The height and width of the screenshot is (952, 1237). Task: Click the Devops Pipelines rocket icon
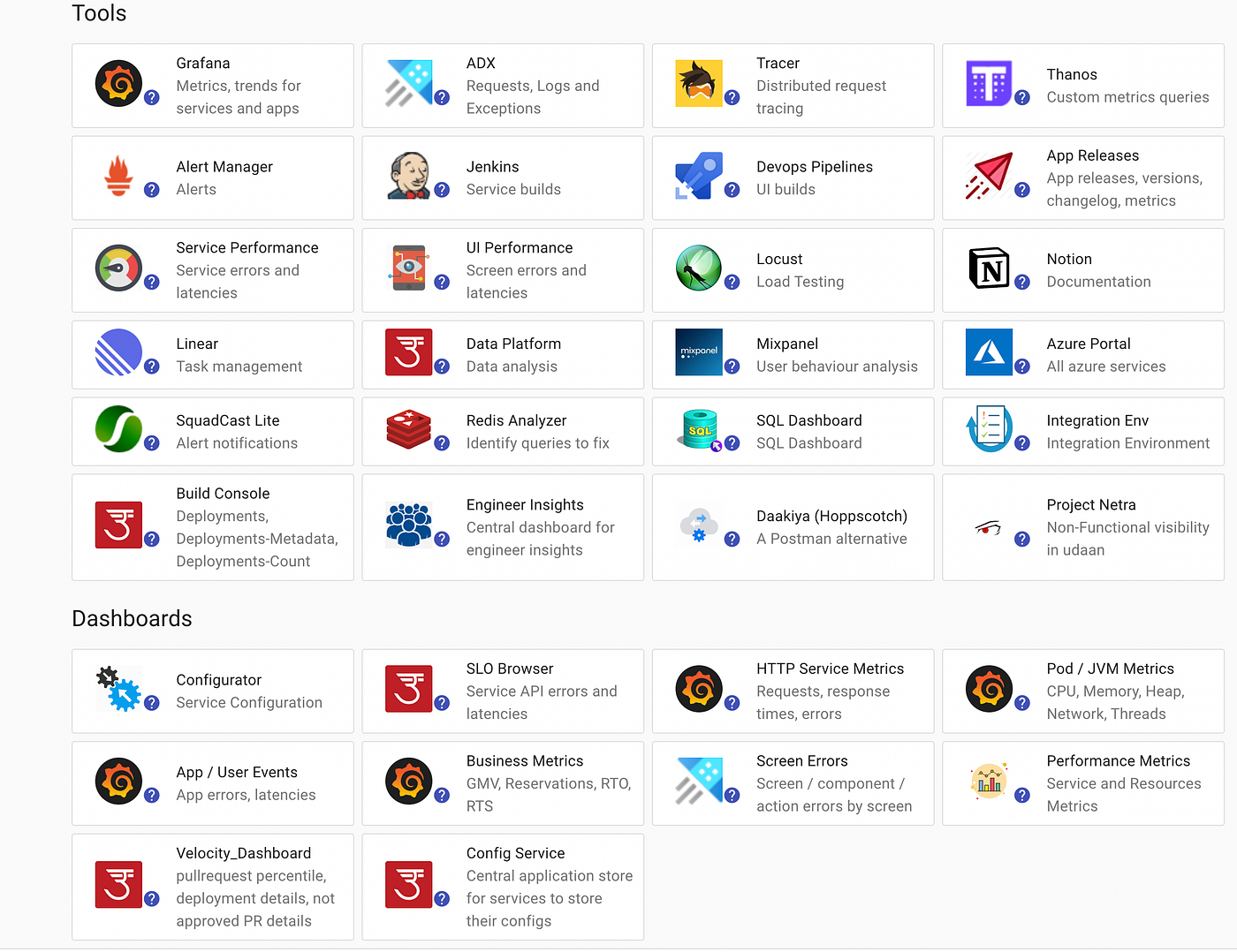[699, 176]
